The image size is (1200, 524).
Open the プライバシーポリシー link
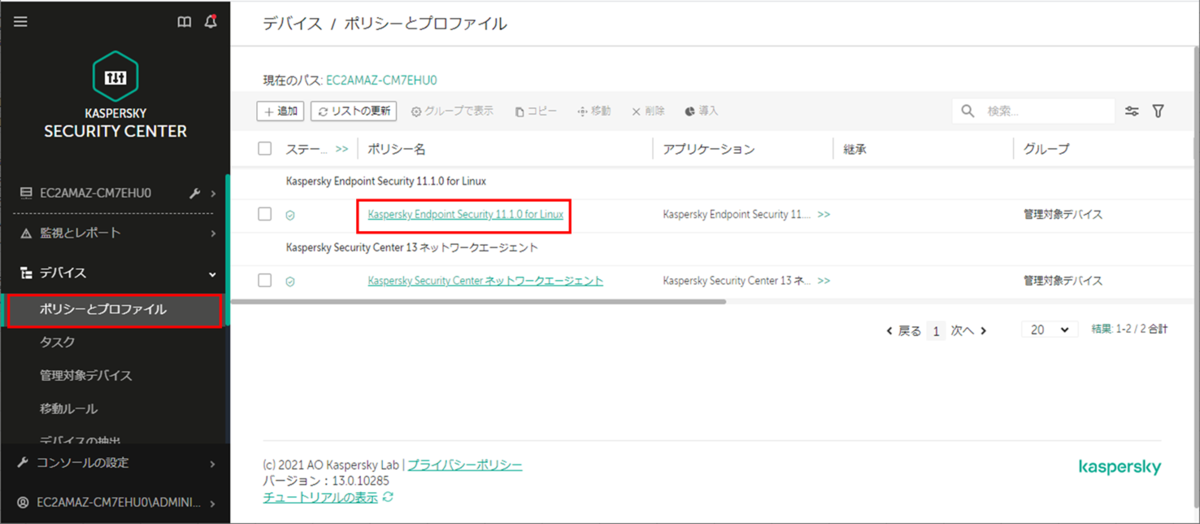pyautogui.click(x=464, y=465)
